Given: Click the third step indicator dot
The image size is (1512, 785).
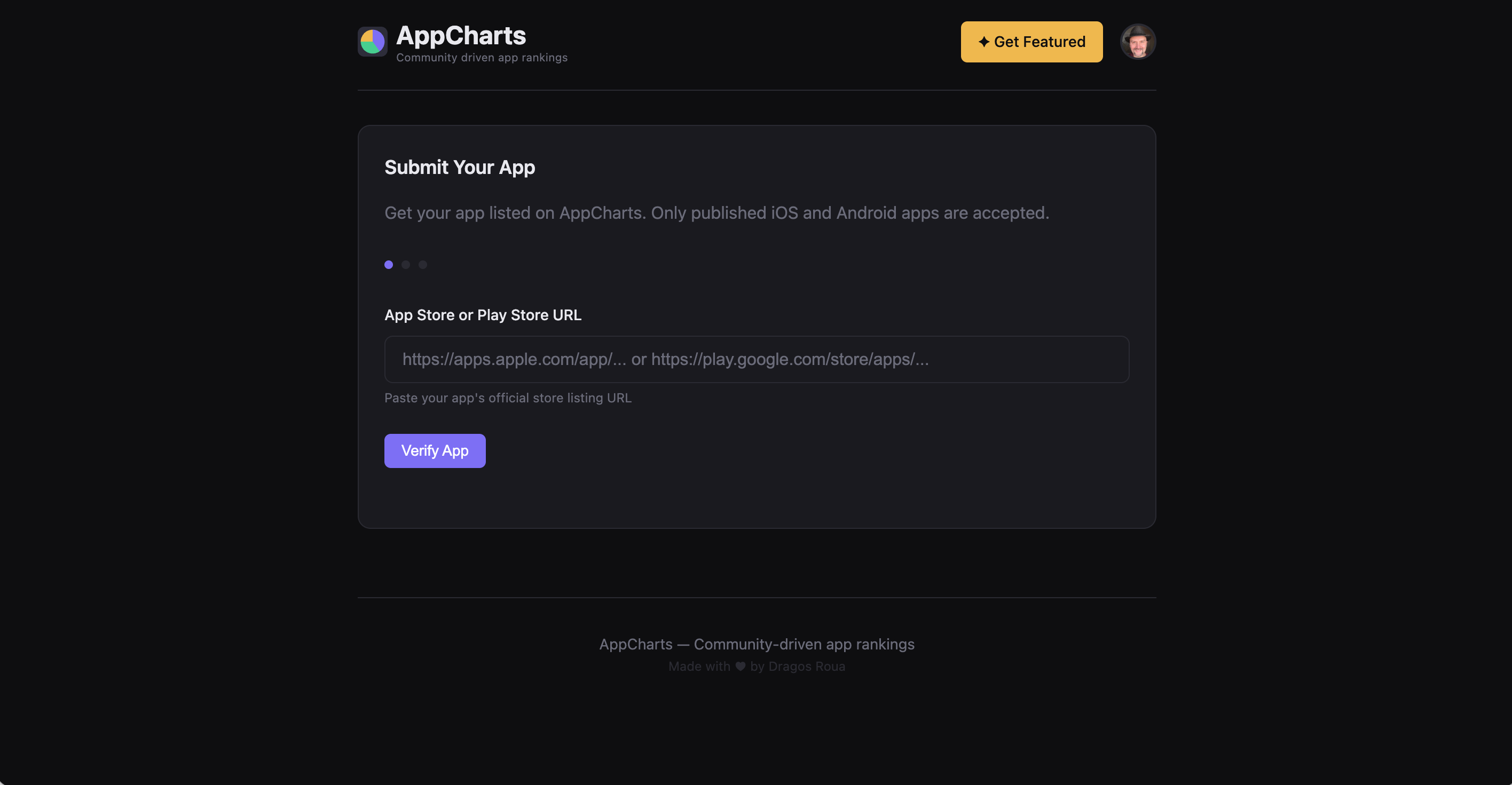Looking at the screenshot, I should pyautogui.click(x=423, y=265).
